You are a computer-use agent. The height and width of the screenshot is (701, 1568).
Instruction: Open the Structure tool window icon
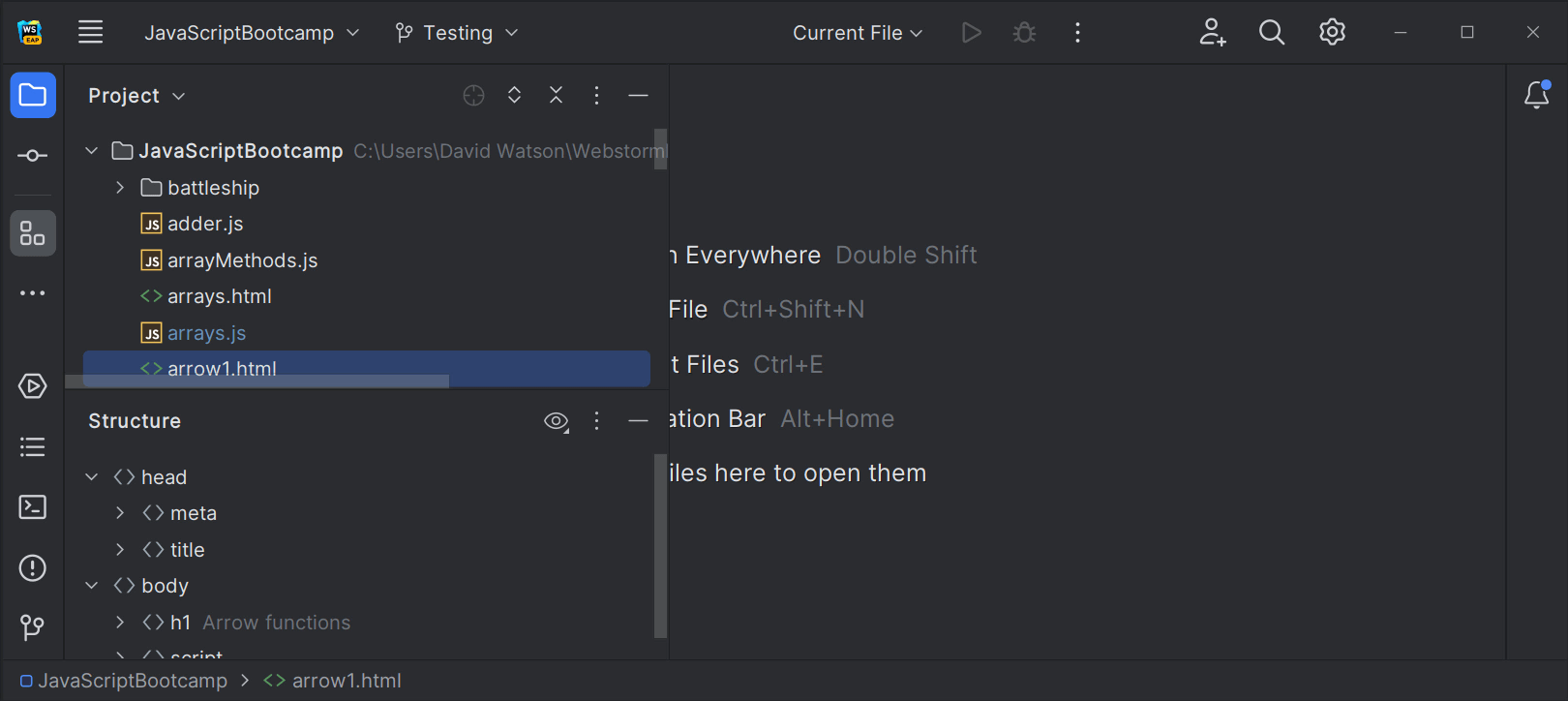32,233
